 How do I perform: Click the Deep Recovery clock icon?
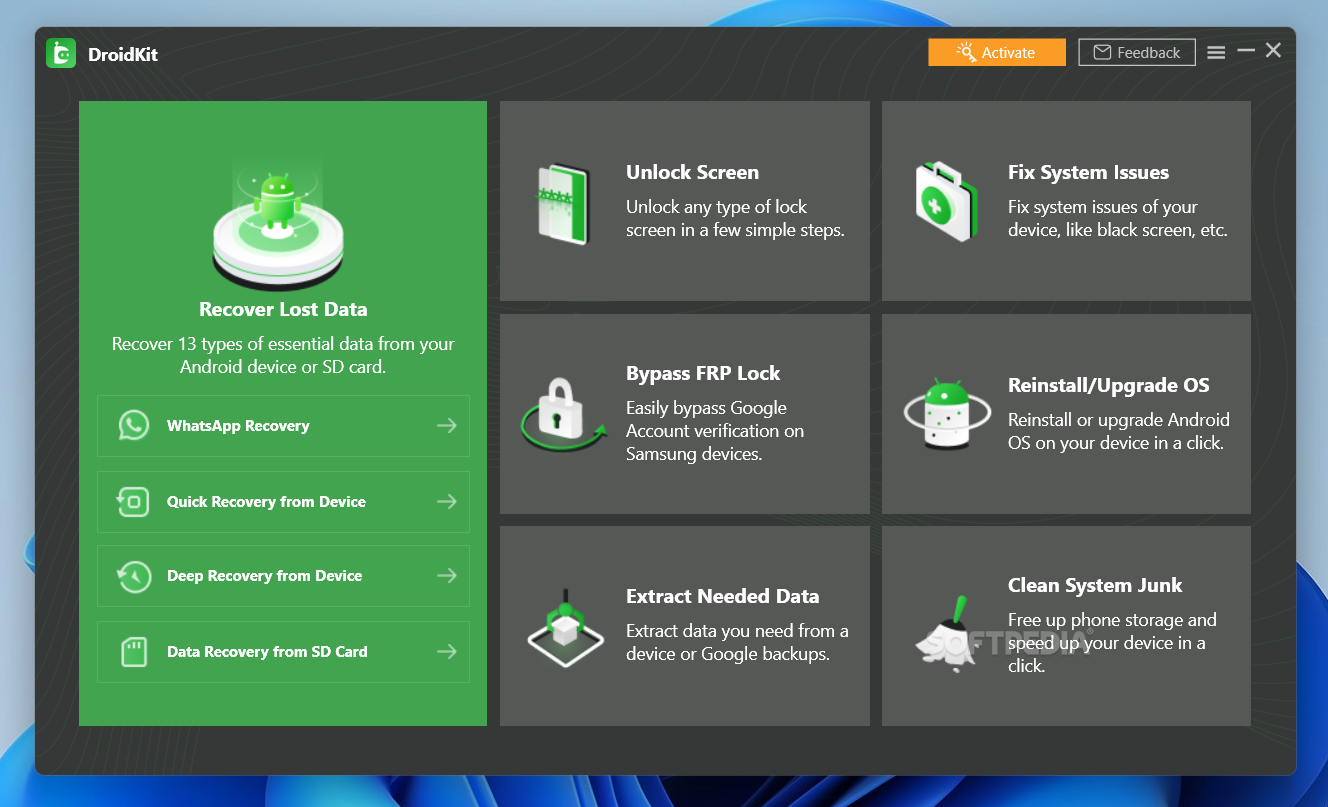[133, 576]
